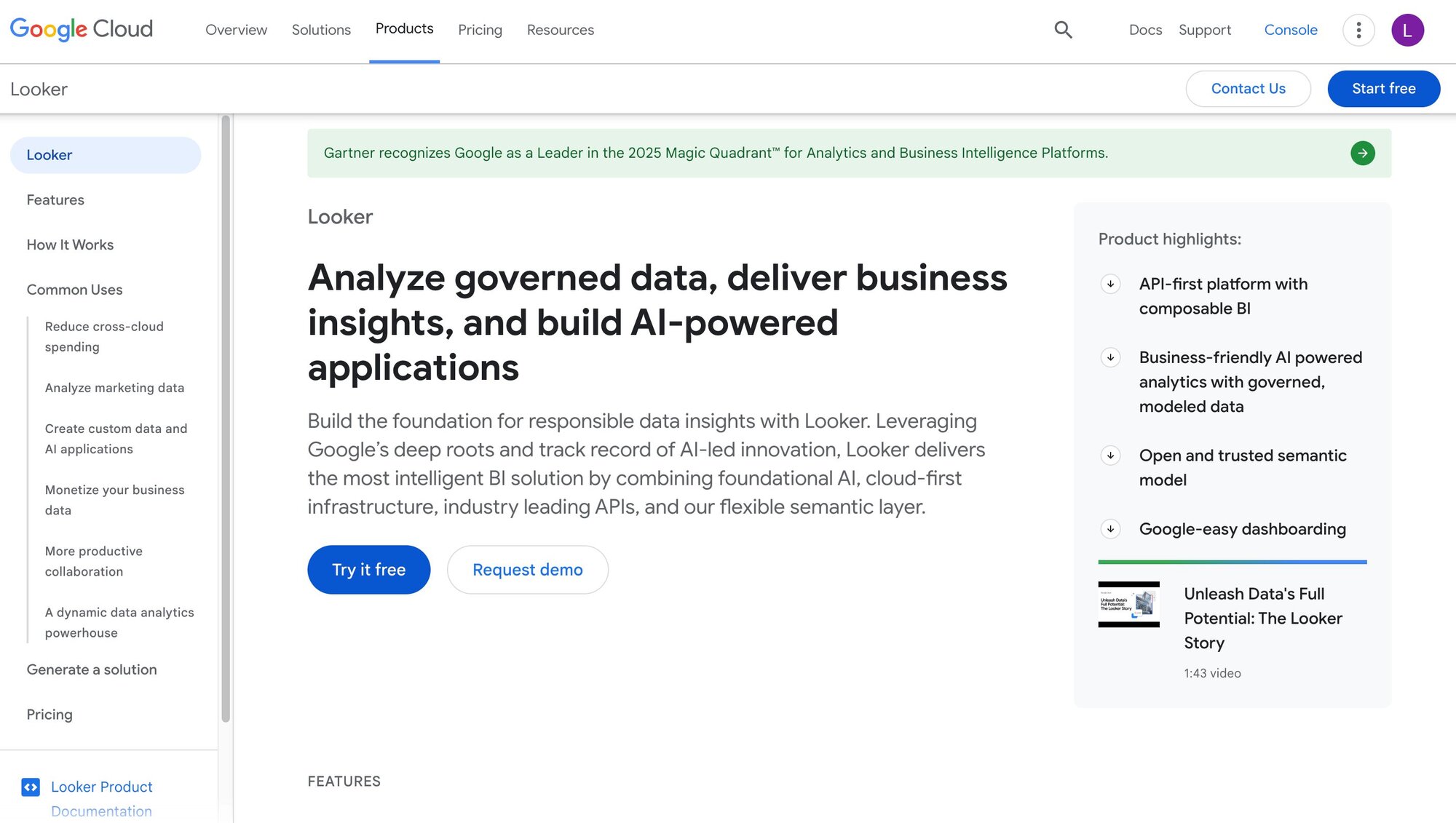The width and height of the screenshot is (1456, 823).
Task: Click the sidebar vertical scrollbar
Action: point(226,418)
